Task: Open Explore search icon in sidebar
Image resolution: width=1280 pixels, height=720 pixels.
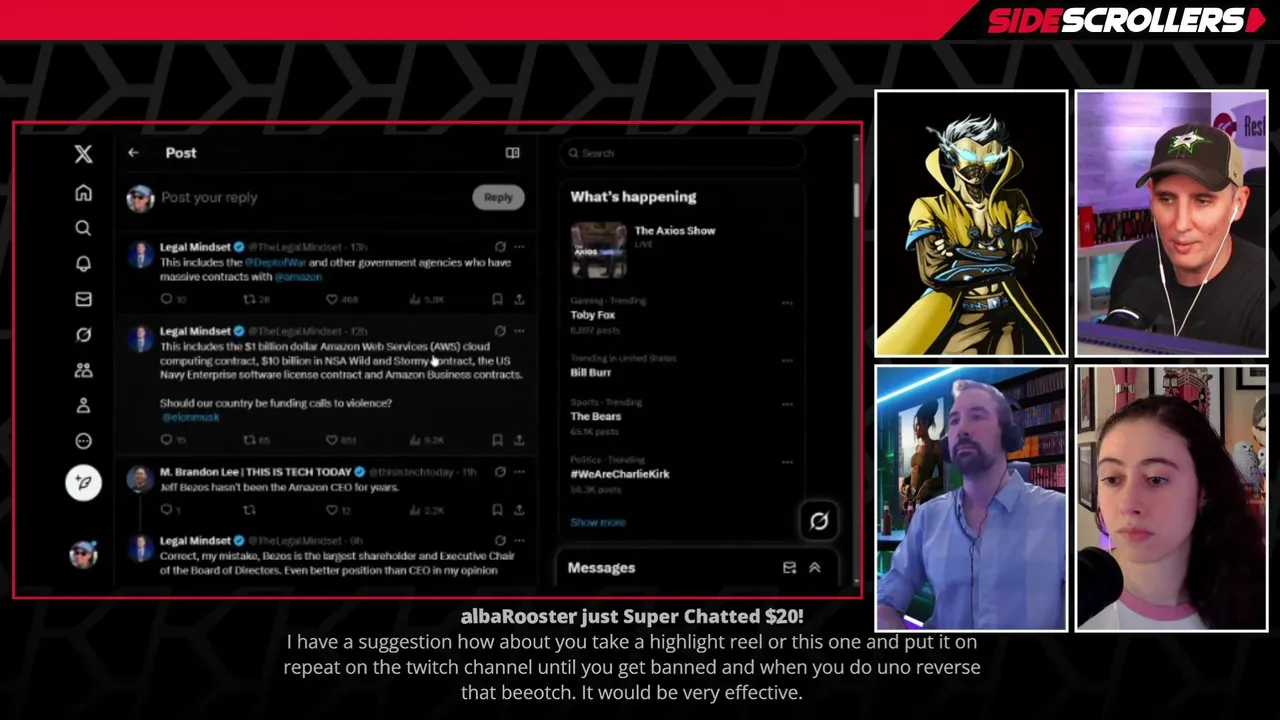Action: pos(83,228)
